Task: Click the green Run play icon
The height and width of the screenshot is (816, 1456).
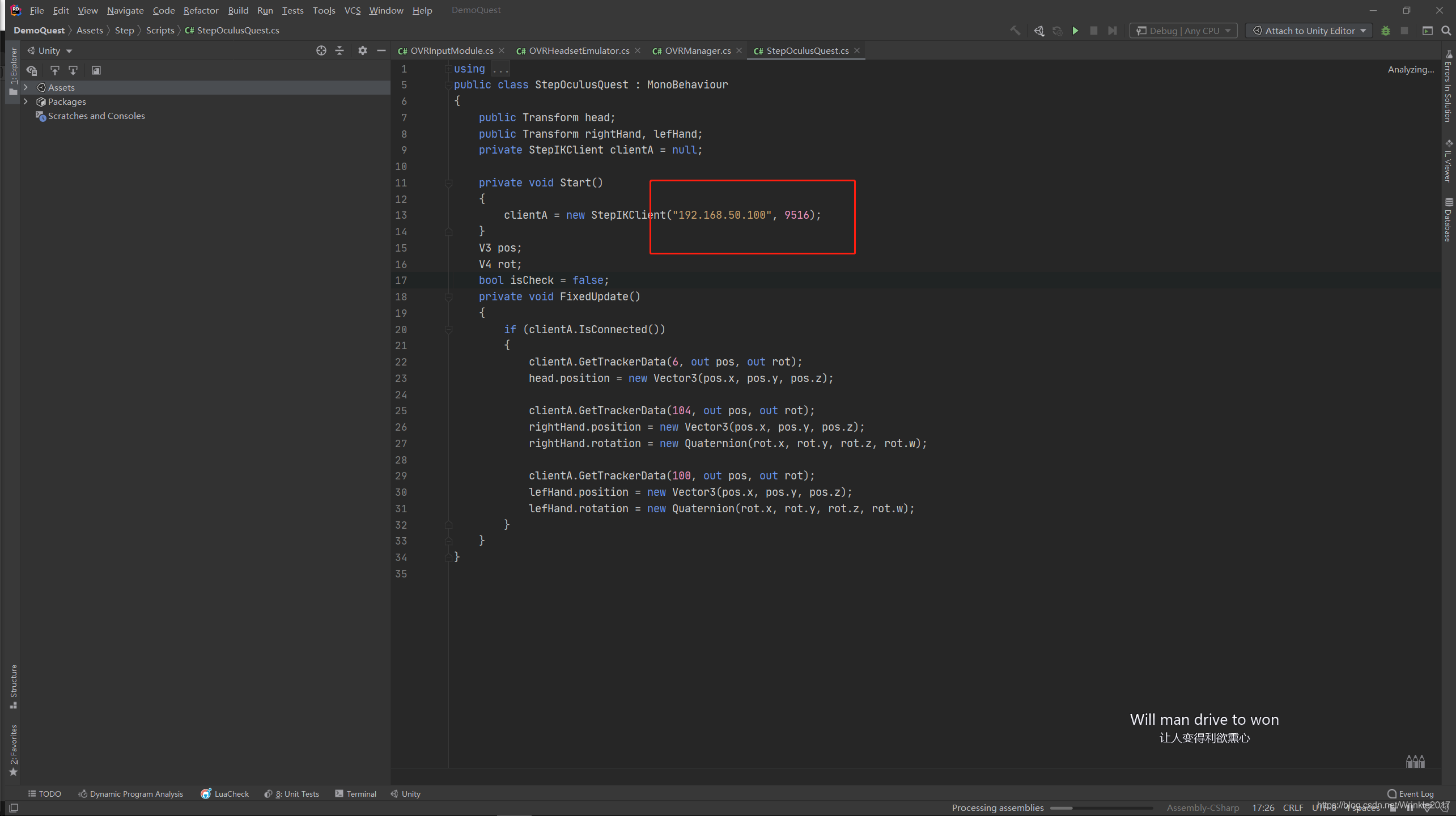Action: coord(1075,31)
